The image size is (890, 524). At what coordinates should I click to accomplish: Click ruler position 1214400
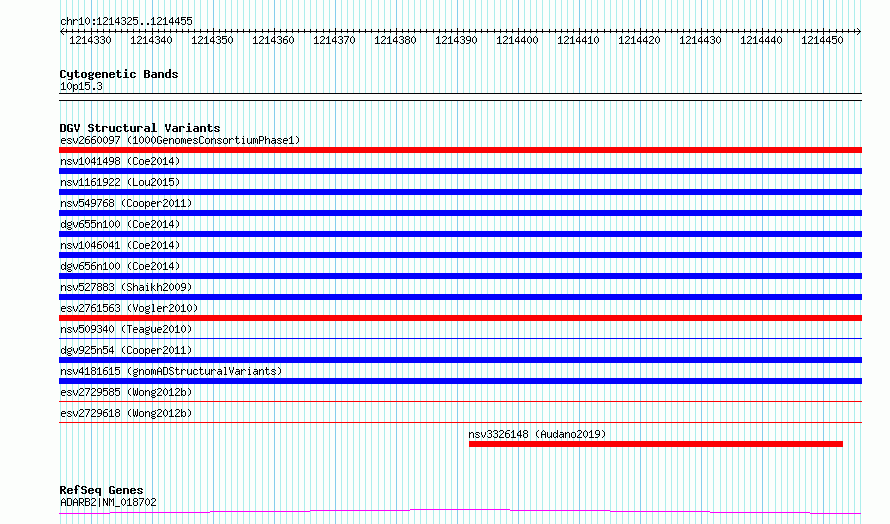517,40
